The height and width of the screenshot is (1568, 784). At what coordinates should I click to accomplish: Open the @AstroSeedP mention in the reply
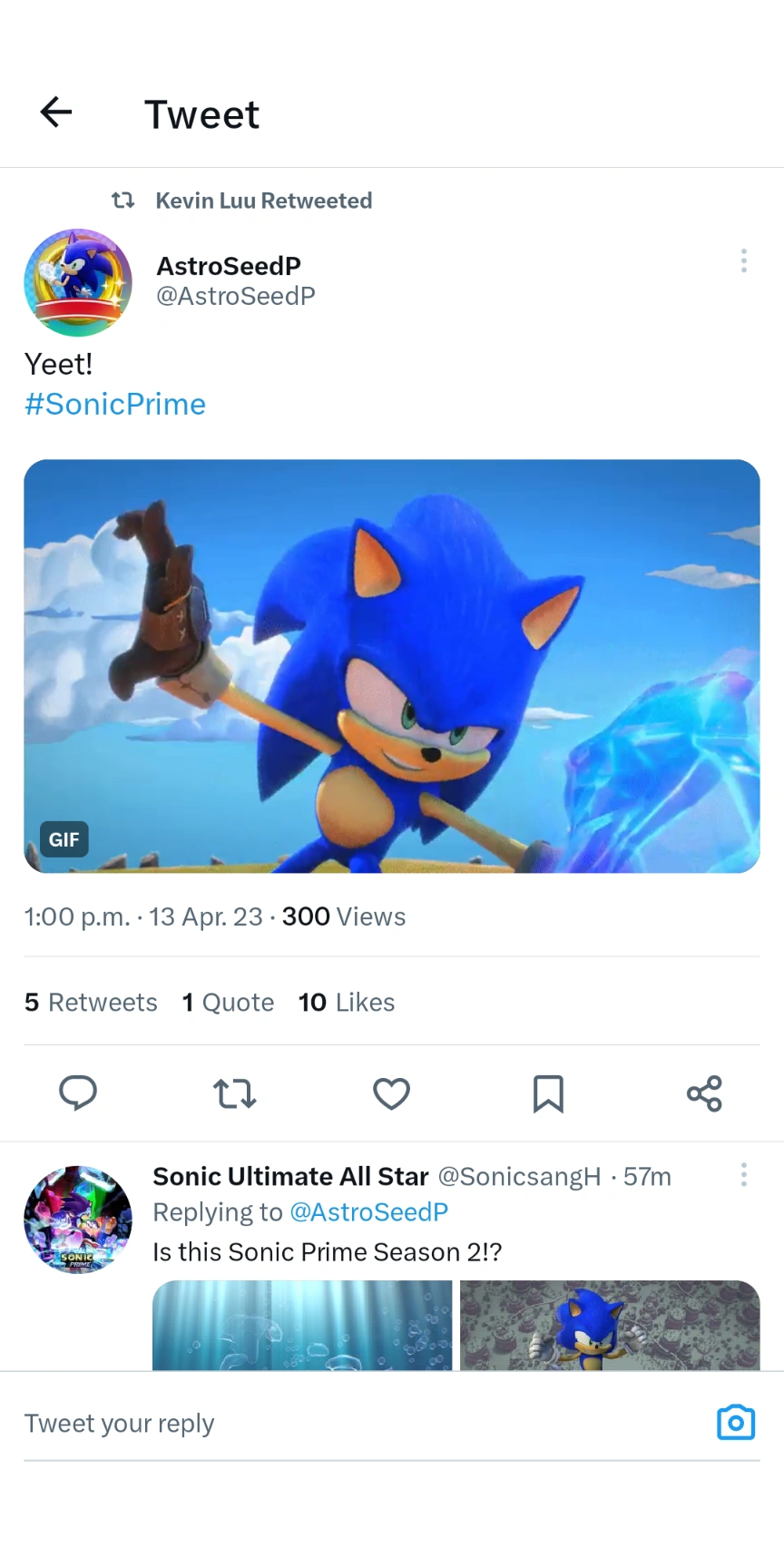[368, 1211]
